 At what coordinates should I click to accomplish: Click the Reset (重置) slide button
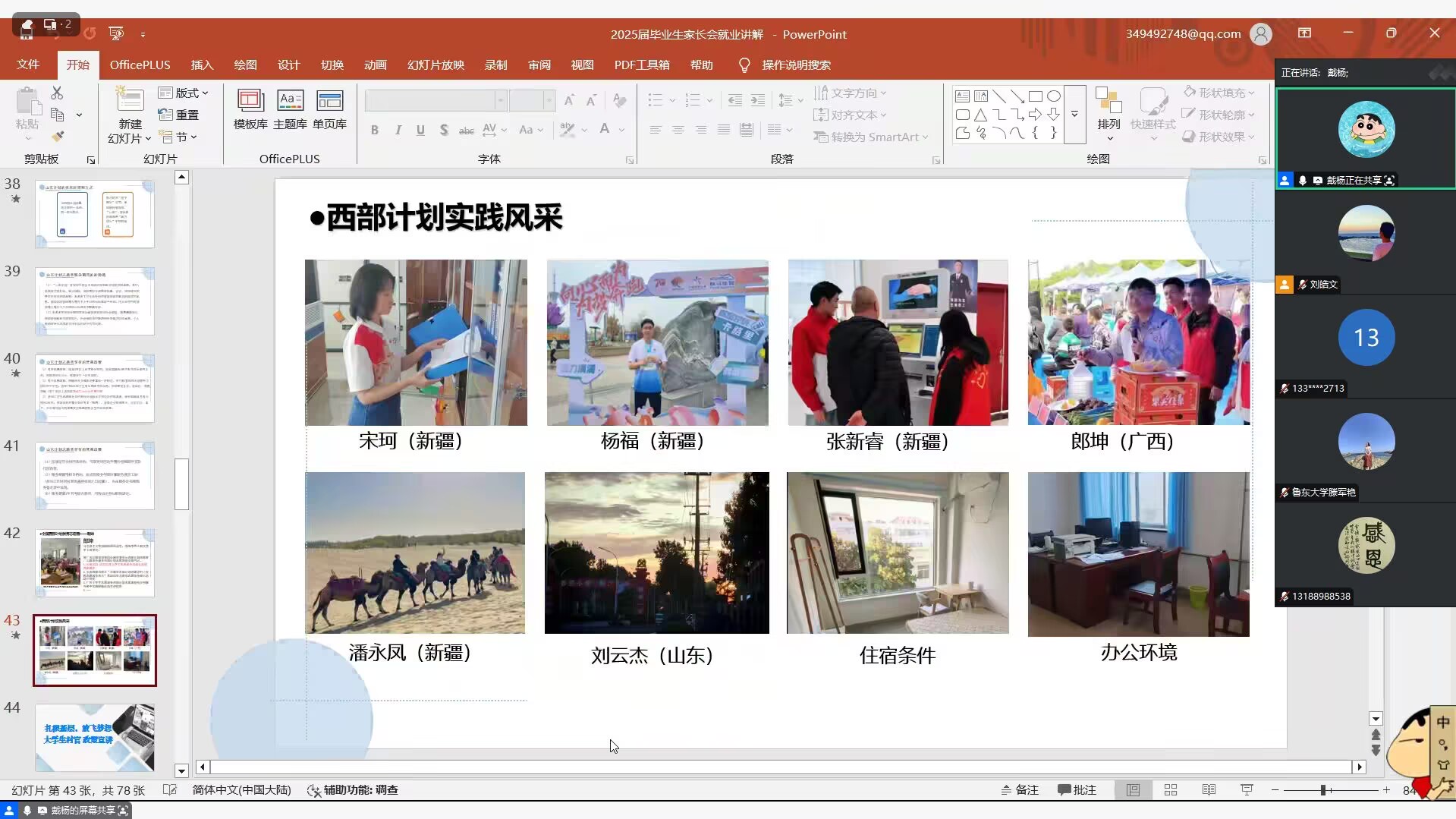point(178,115)
